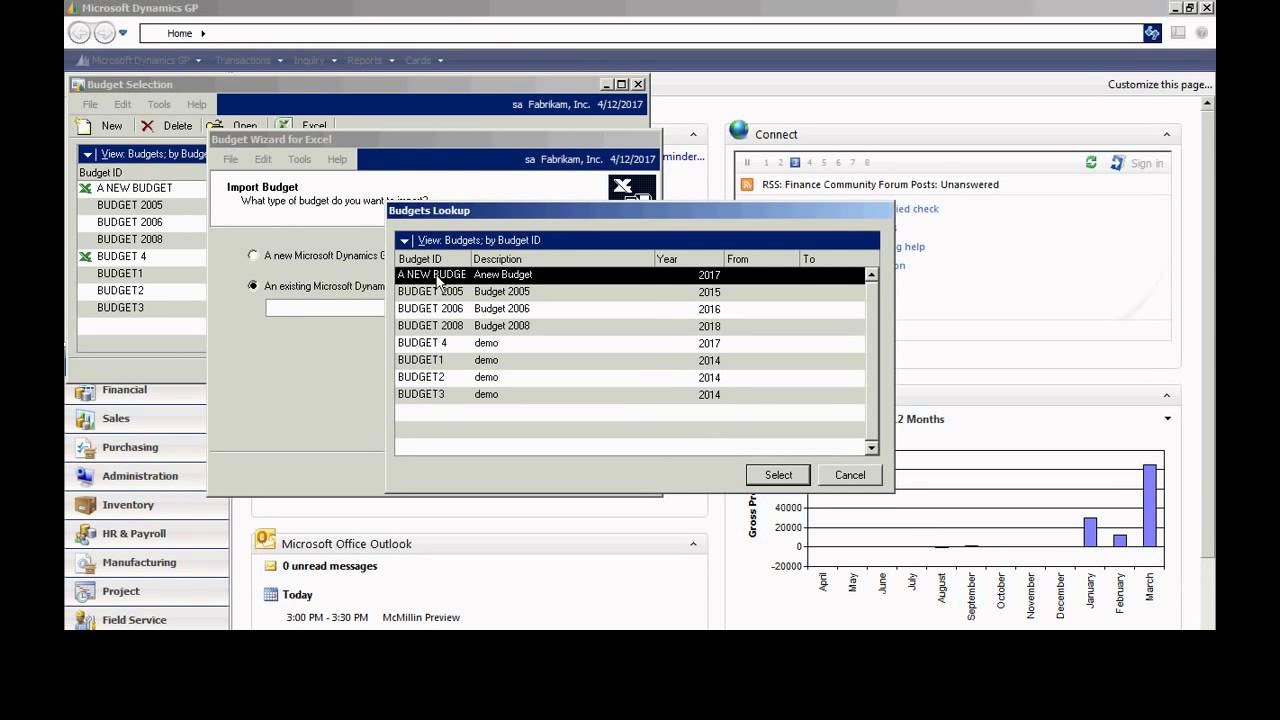Collapse the Connect panel
The height and width of the screenshot is (720, 1280).
pyautogui.click(x=1166, y=134)
